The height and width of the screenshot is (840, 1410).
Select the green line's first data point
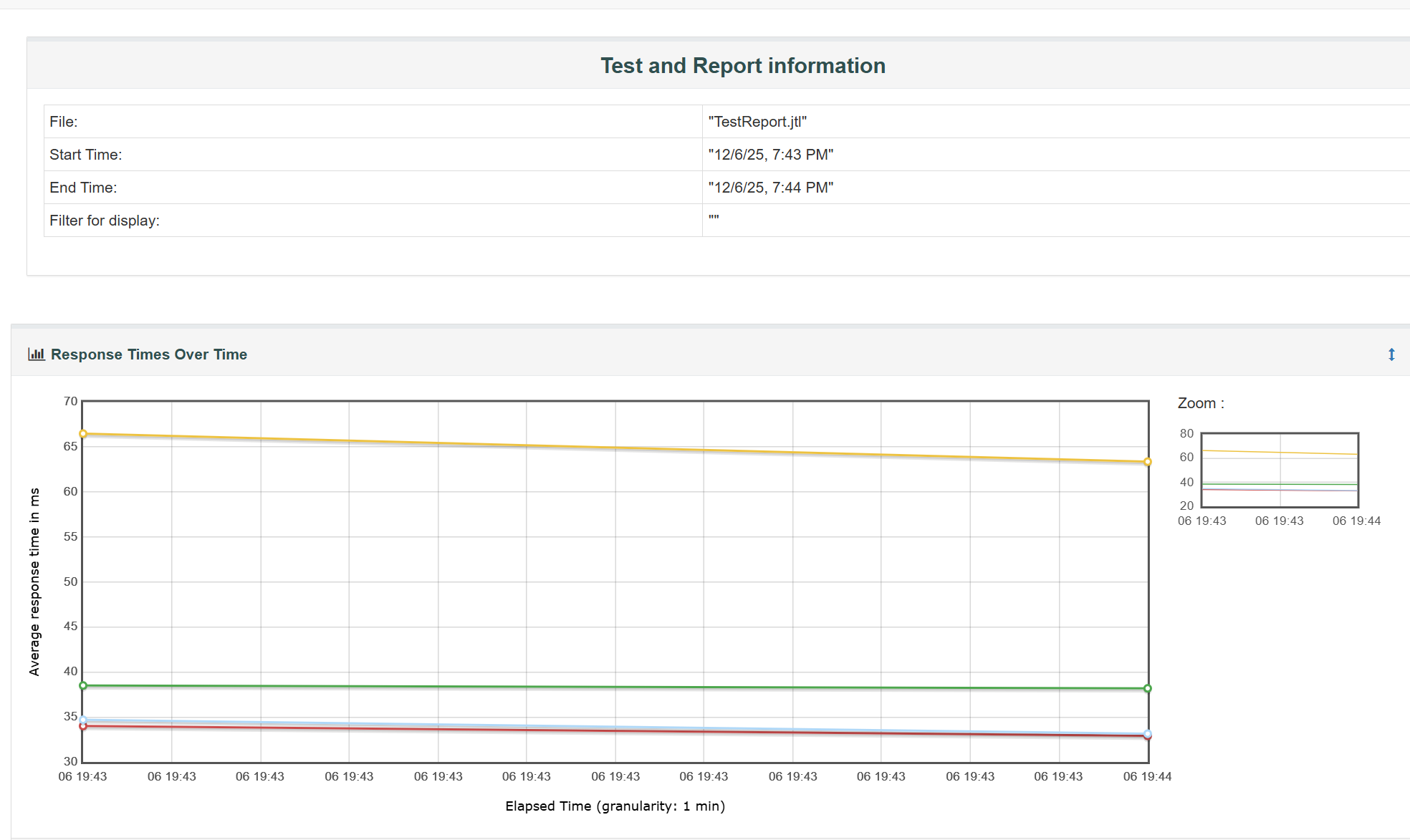(83, 686)
